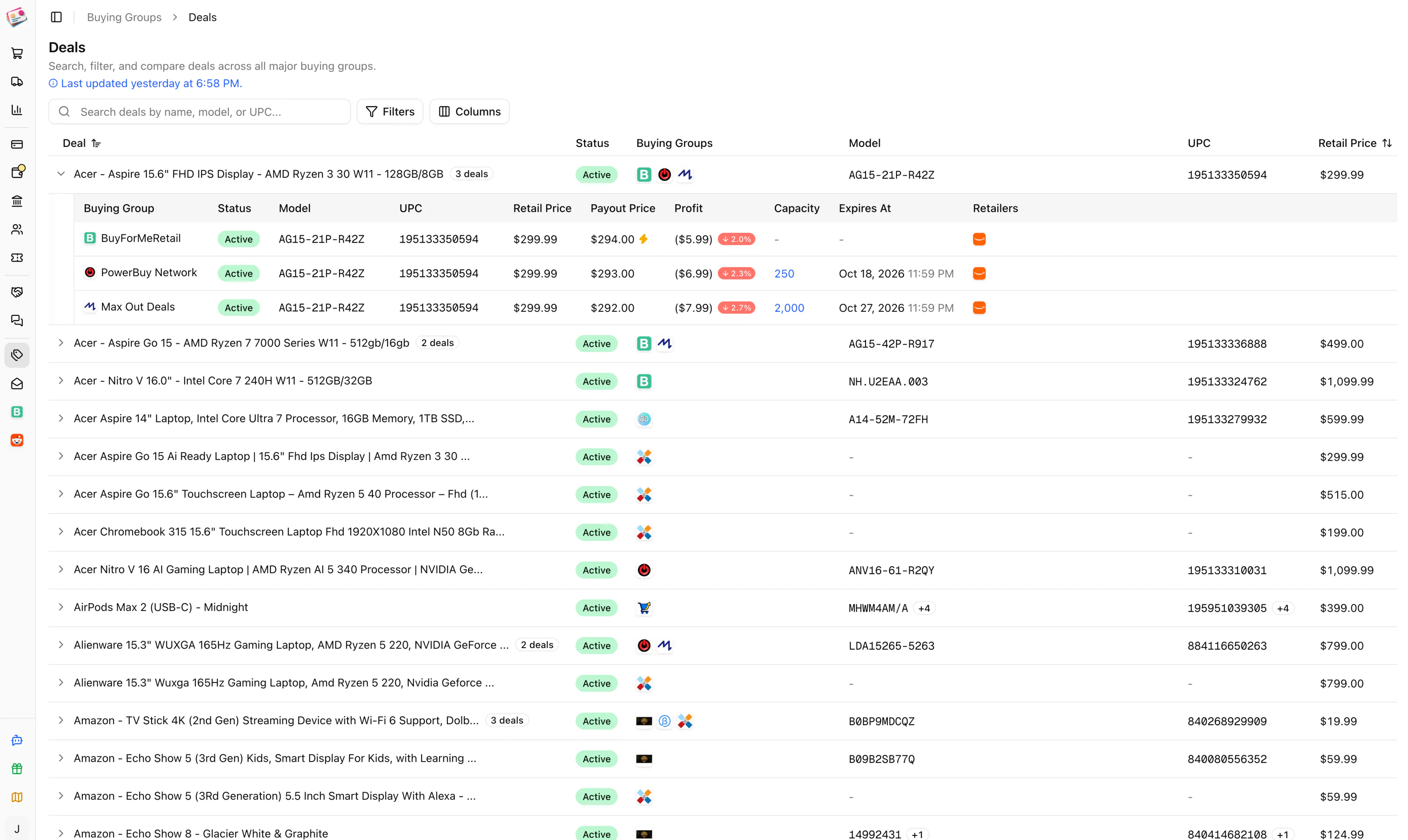Expand the Acer Nitro V 16.0" Intel Core 7 row
Screen dimensions: 1408x840
pos(61,381)
